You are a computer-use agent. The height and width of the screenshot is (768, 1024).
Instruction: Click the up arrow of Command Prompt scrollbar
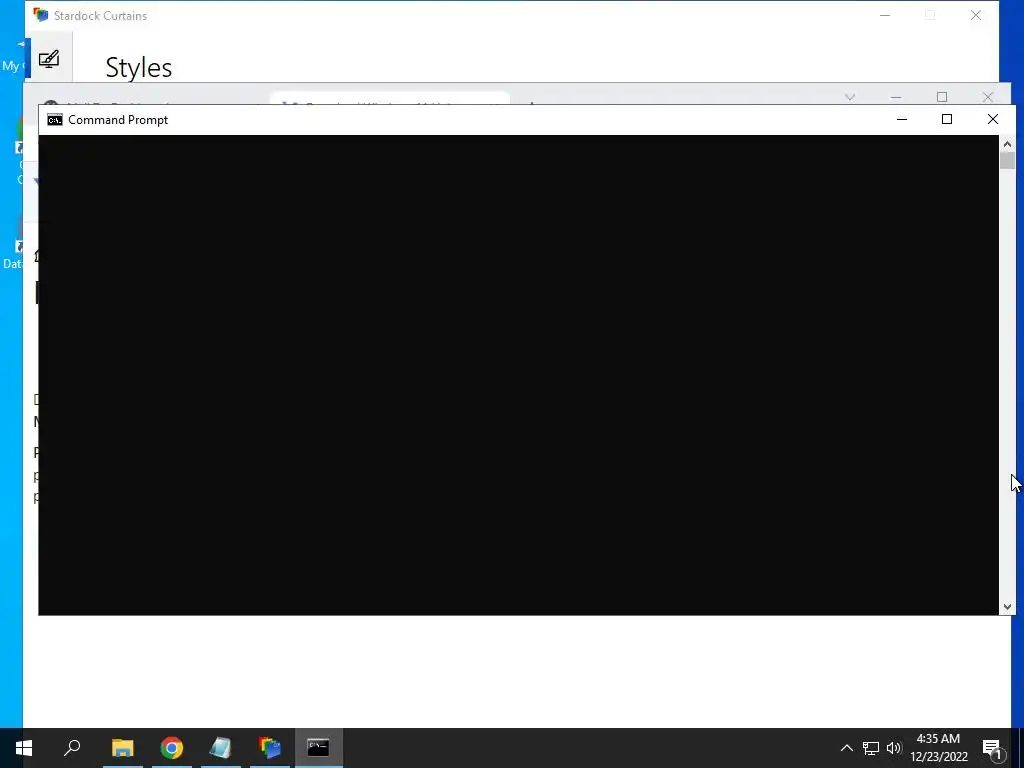tap(1007, 144)
